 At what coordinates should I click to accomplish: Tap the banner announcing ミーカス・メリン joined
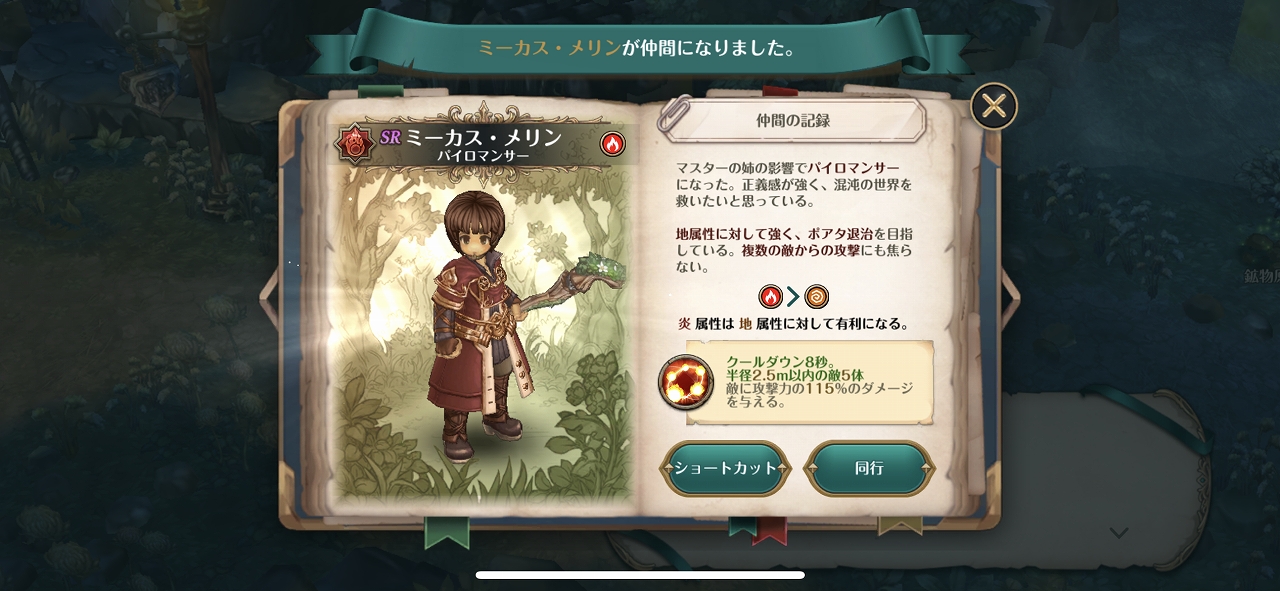pyautogui.click(x=639, y=47)
